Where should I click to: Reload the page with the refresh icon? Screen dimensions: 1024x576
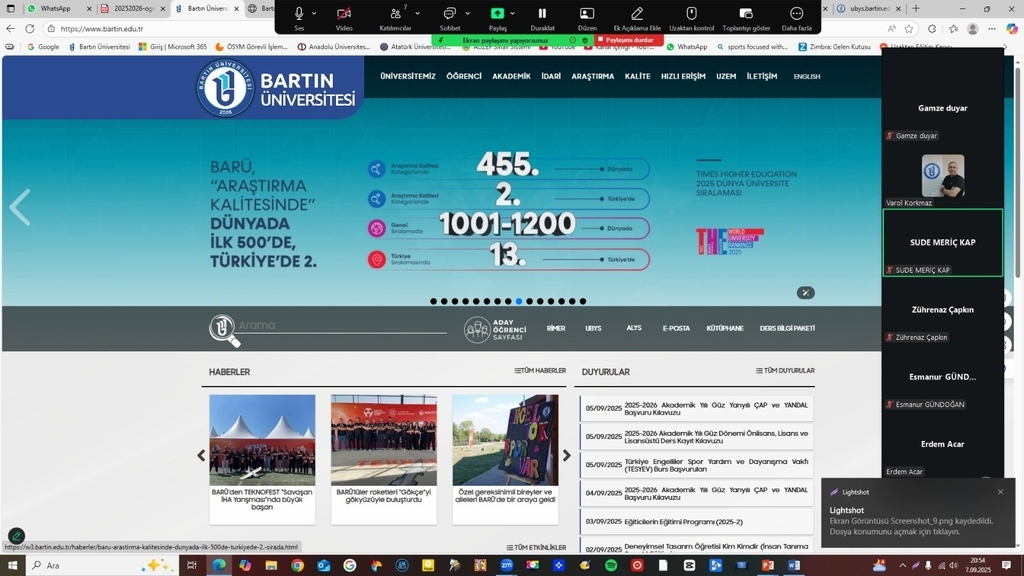30,29
